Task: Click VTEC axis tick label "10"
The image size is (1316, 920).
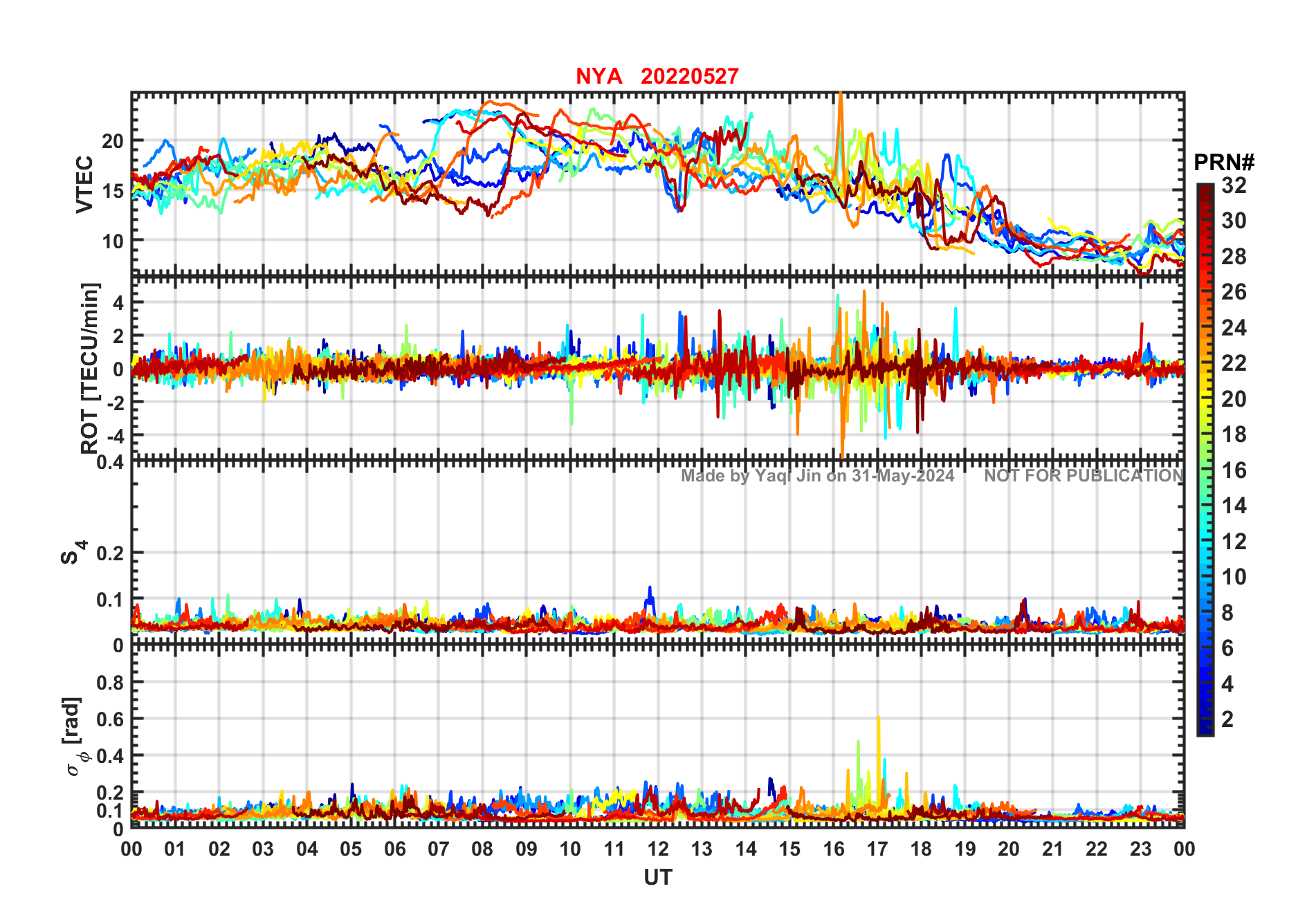Action: coord(113,241)
